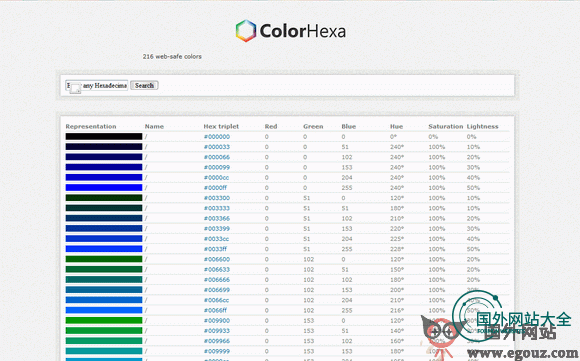This screenshot has height=361, width=580.
Task: Open the #000033 hex link
Action: coord(217,147)
